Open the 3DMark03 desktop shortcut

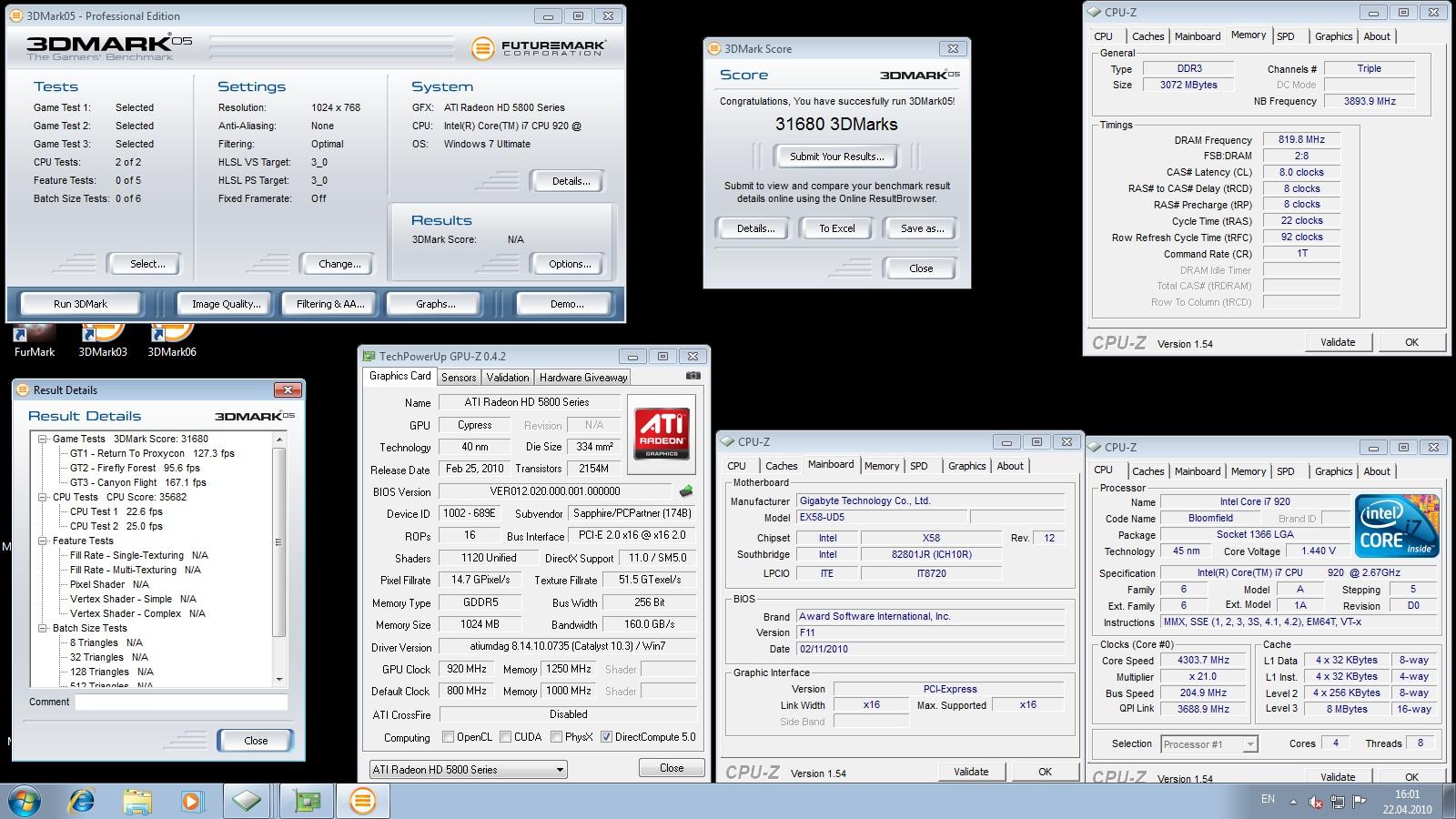point(103,339)
